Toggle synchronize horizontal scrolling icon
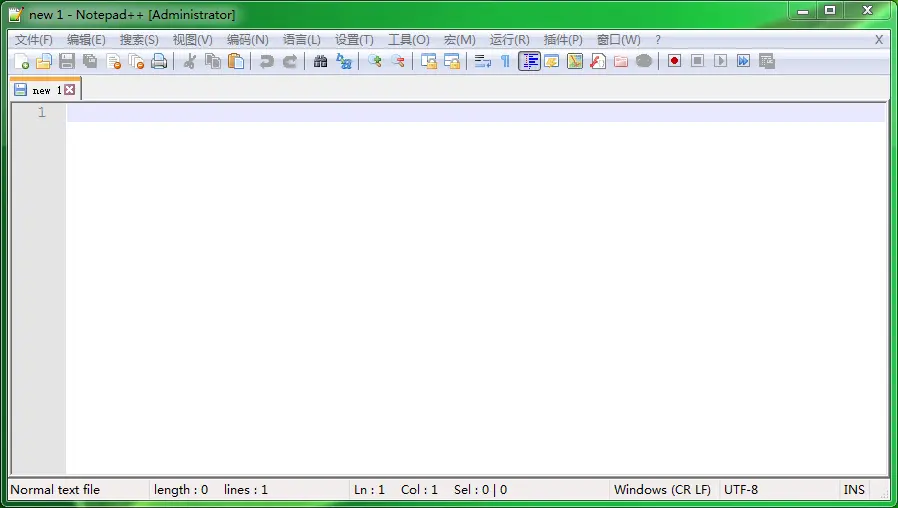898x508 pixels. (452, 61)
